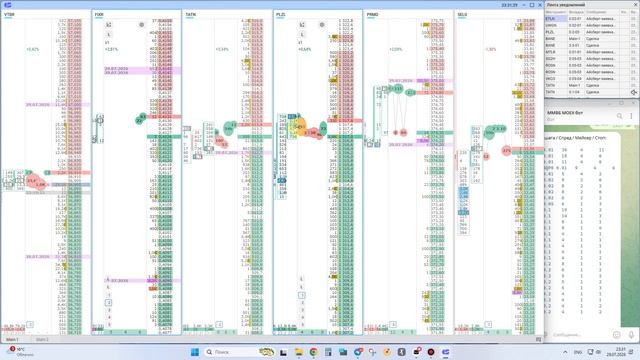Image resolution: width=640 pixels, height=360 pixels.
Task: Select TATN panel ticker header
Action: (x=190, y=14)
